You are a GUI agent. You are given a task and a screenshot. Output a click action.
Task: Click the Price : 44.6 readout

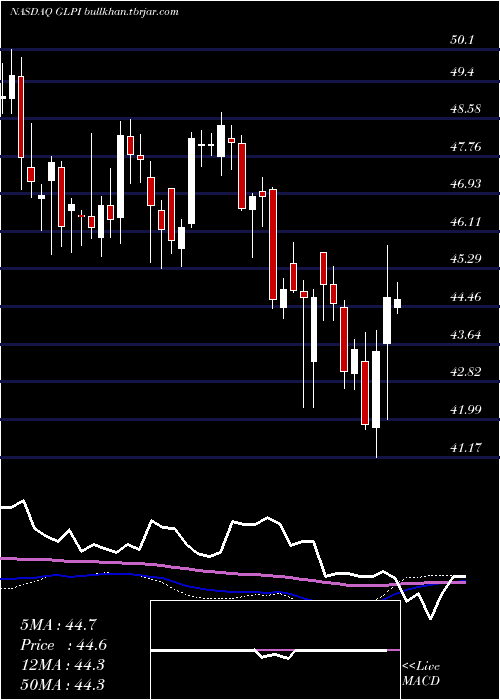(63, 645)
